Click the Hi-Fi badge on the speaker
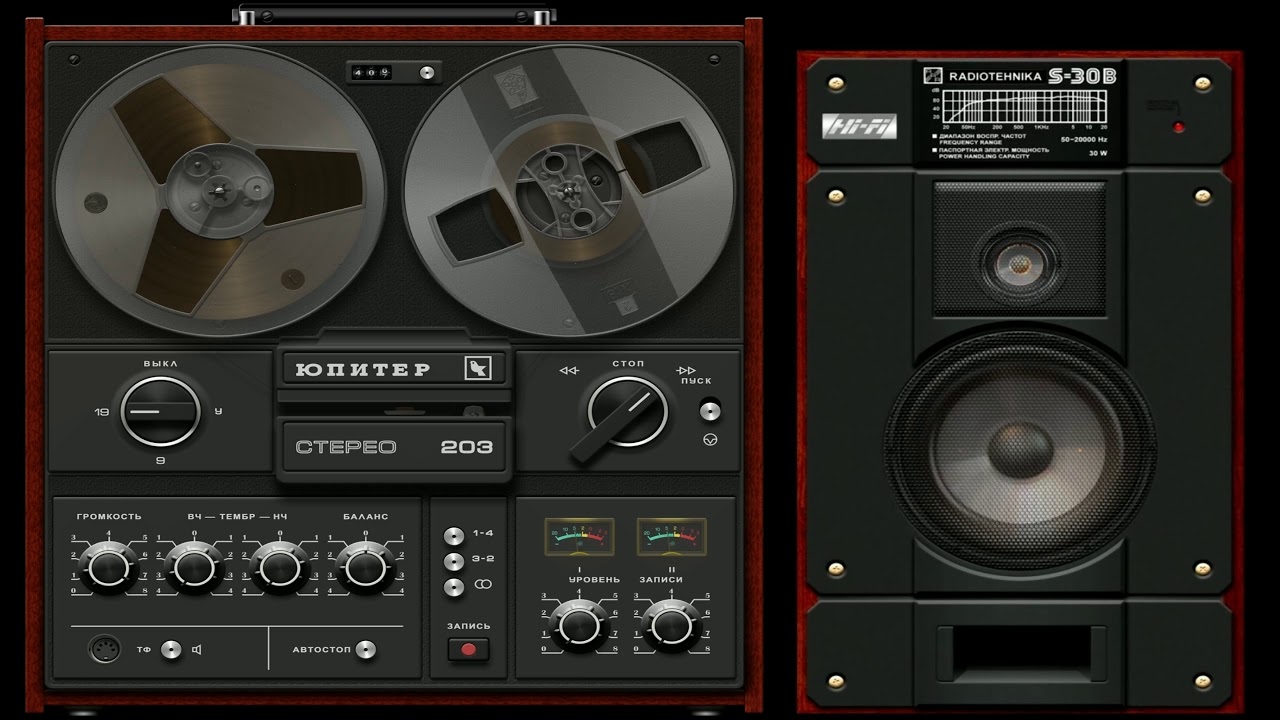This screenshot has width=1280, height=720. tap(859, 127)
